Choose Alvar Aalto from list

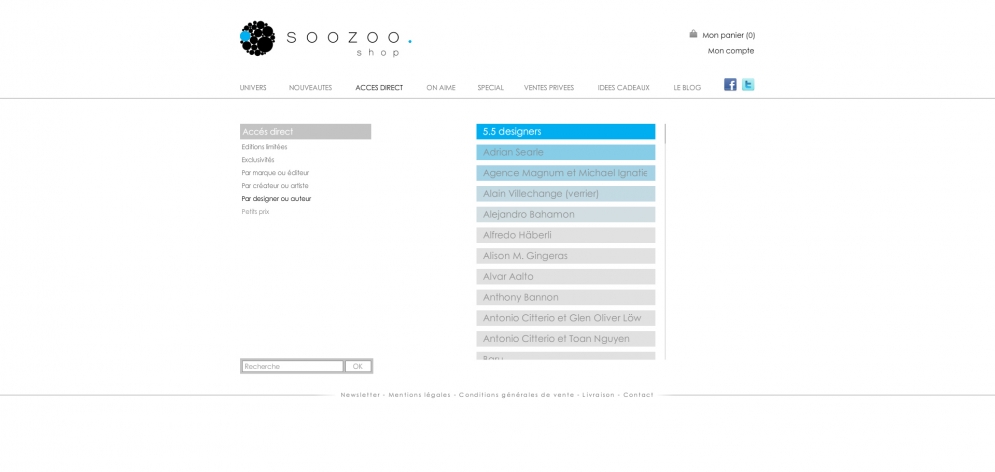point(566,277)
